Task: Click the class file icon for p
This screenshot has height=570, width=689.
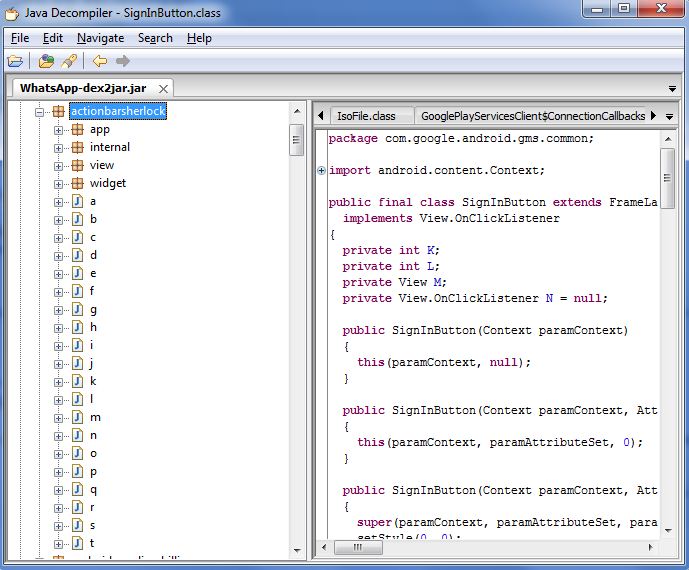Action: pyautogui.click(x=77, y=472)
